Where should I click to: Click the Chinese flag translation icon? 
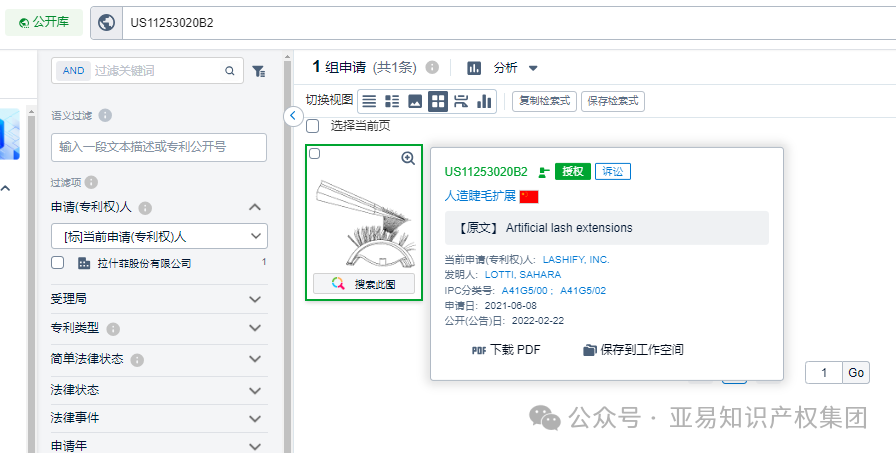(529, 197)
